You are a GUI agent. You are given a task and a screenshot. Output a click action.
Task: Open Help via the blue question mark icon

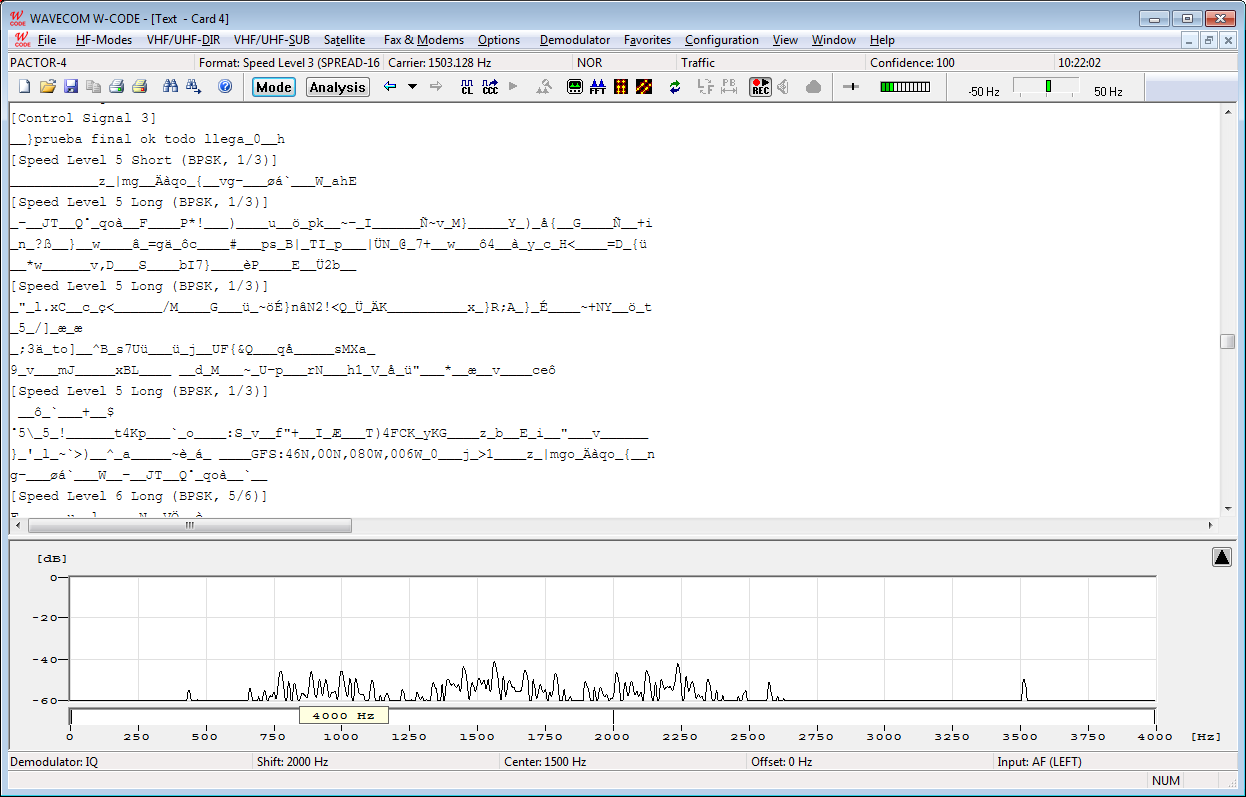(x=225, y=87)
